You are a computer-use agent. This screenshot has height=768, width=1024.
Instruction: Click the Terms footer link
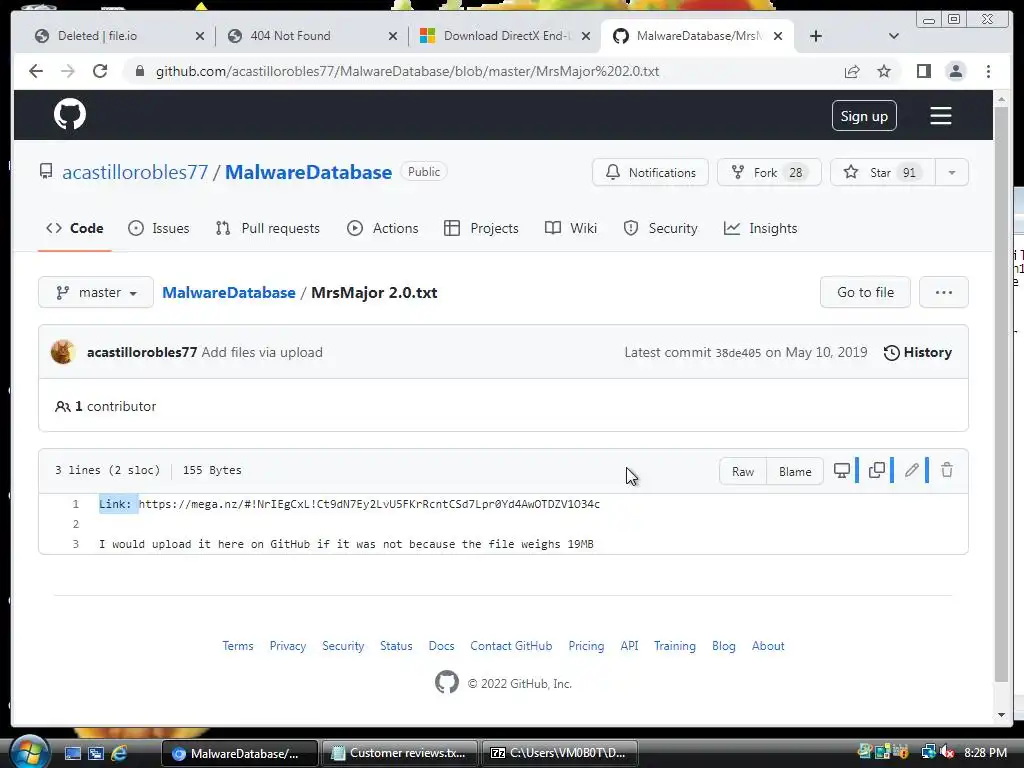tap(238, 646)
